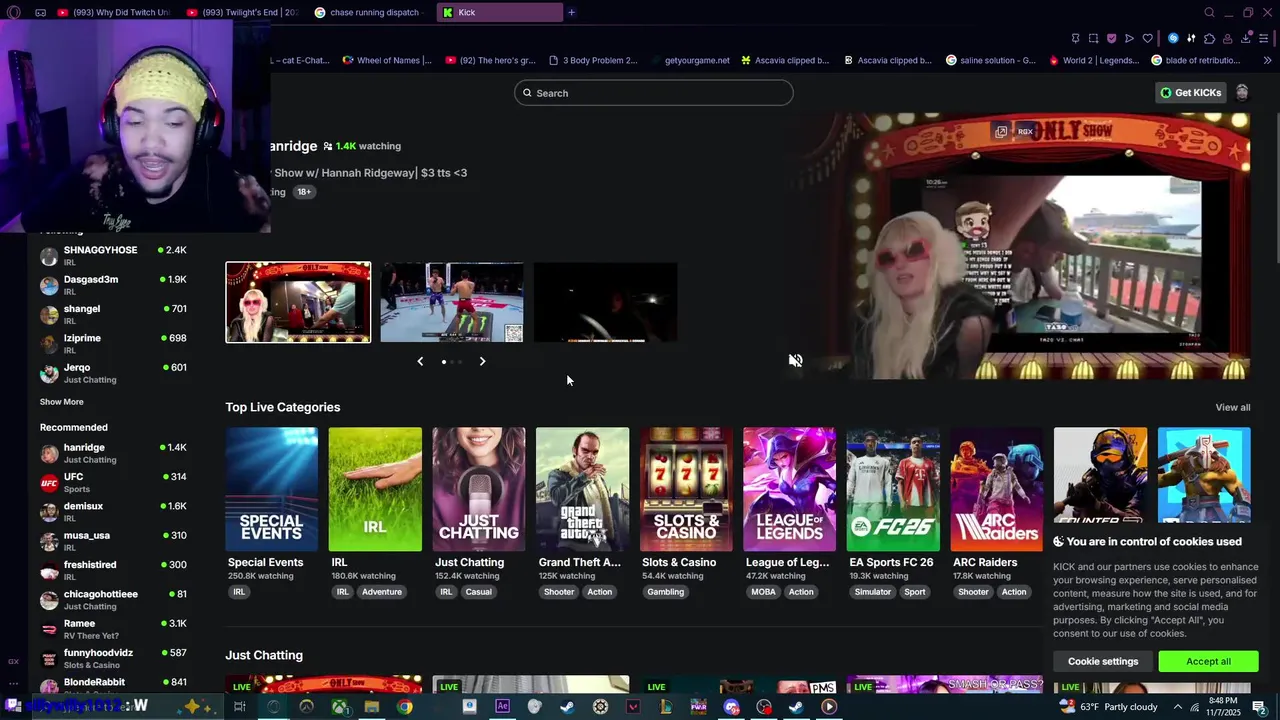Viewport: 1280px width, 720px height.
Task: Open the extensions cube icon
Action: (x=1209, y=38)
